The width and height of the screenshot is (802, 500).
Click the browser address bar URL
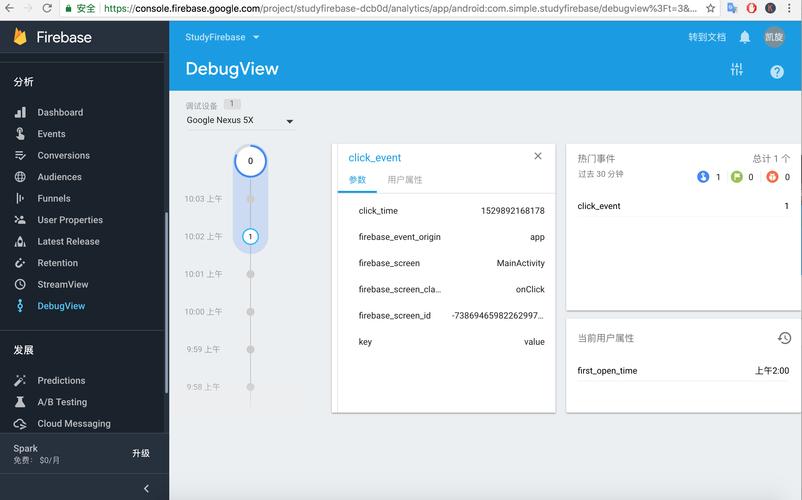400,8
